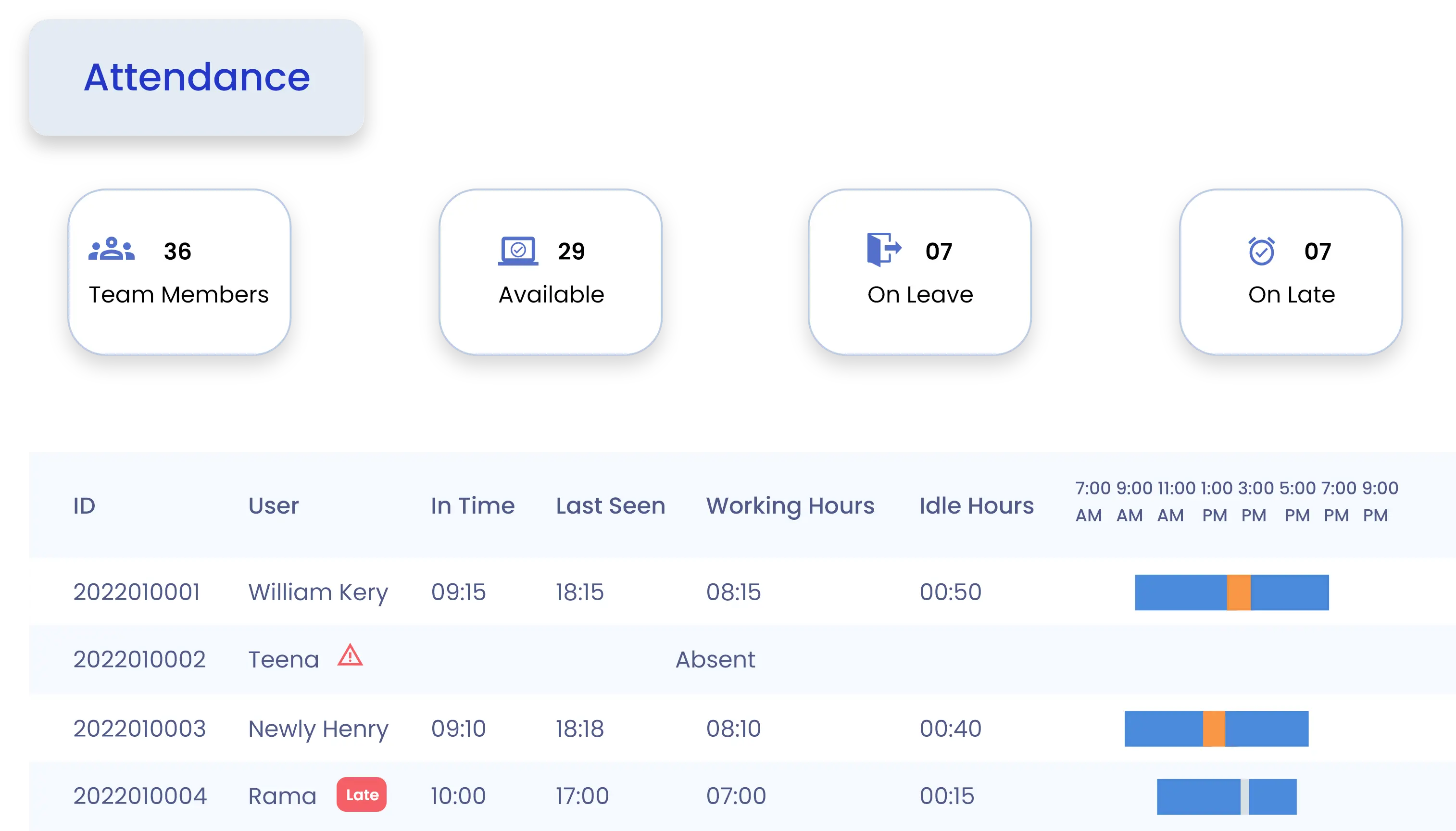Open the Attendance header tab

tap(196, 77)
